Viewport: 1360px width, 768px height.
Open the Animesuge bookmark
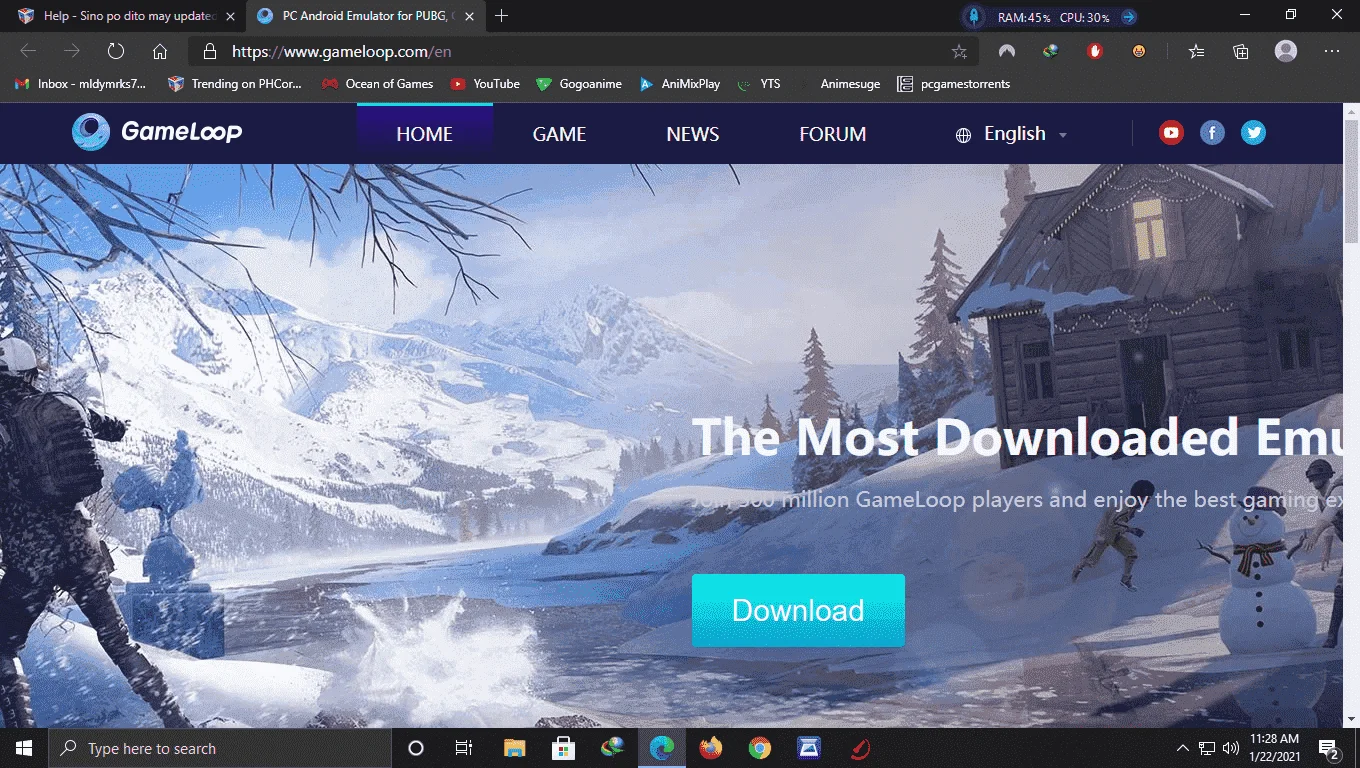point(840,84)
